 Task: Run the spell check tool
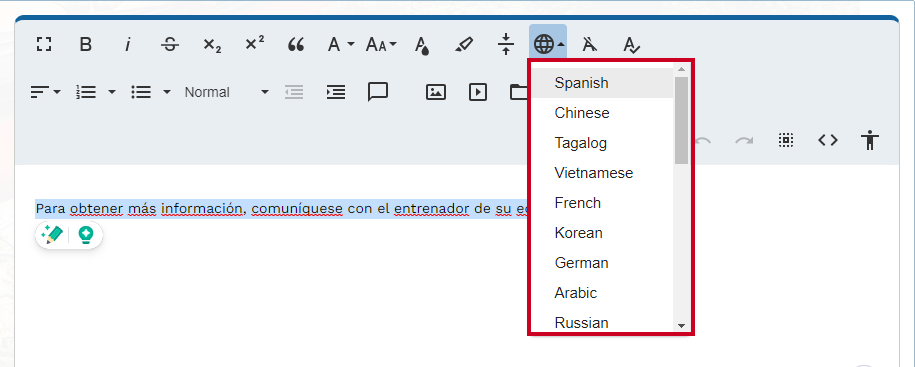click(632, 44)
